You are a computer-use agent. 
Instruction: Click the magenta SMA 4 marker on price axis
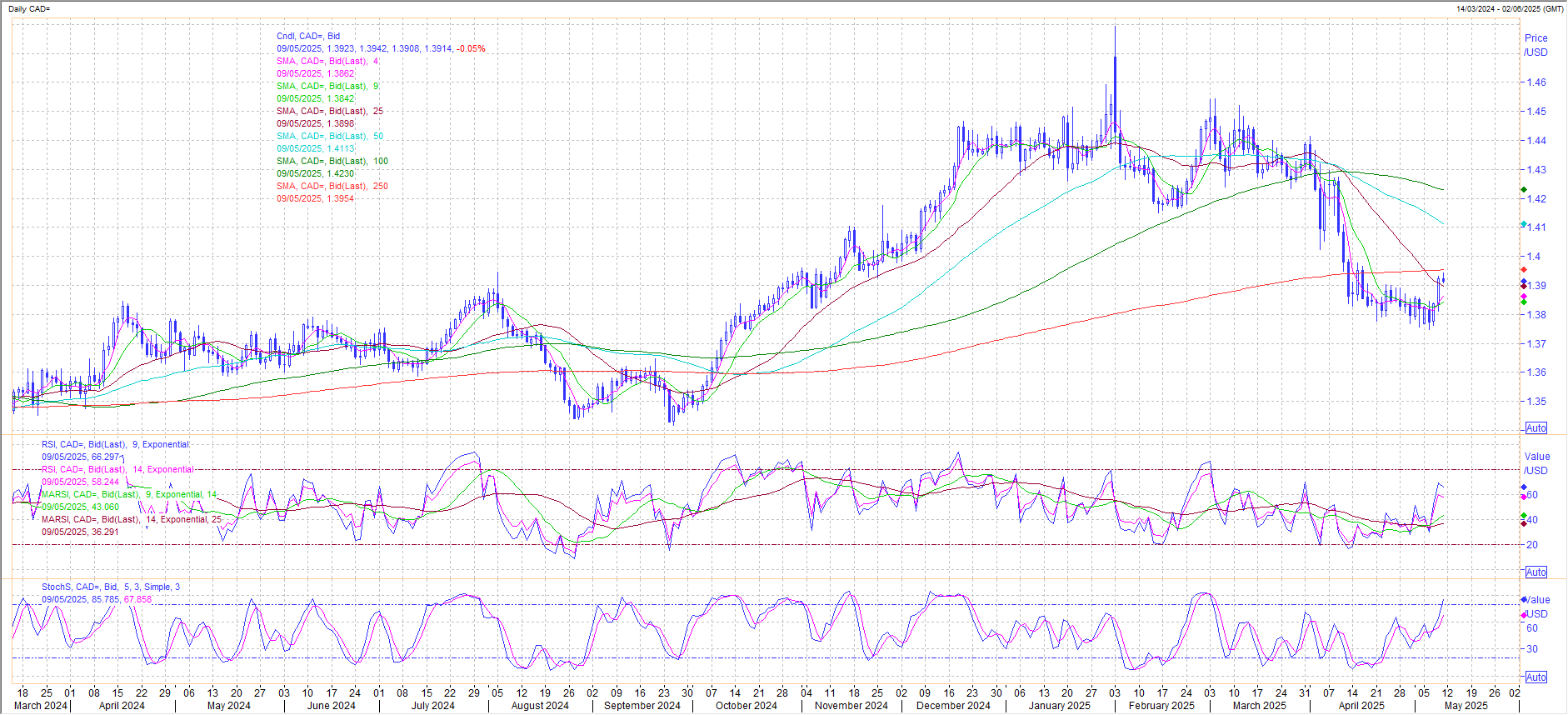(x=1524, y=297)
